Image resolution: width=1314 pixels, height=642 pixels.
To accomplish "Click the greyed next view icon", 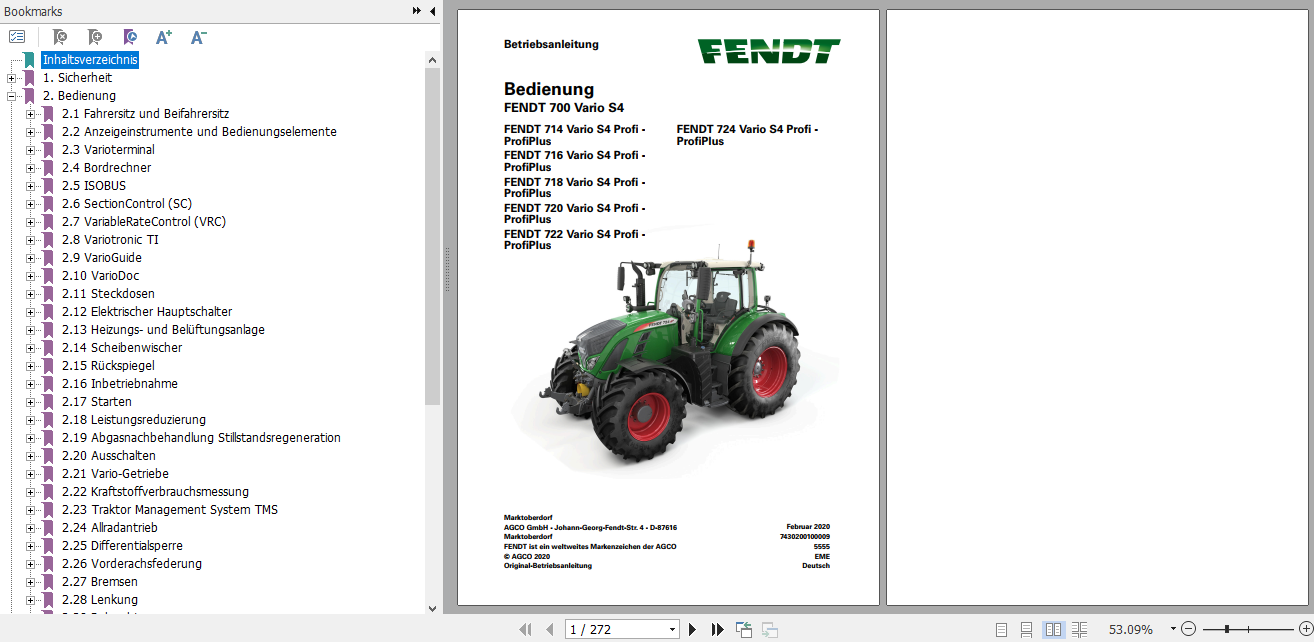I will 769,629.
